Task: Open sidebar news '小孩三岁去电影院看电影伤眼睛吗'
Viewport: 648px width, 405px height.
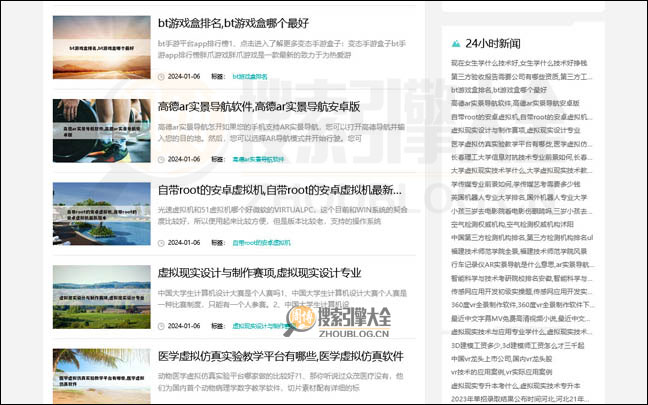Action: pyautogui.click(x=522, y=211)
